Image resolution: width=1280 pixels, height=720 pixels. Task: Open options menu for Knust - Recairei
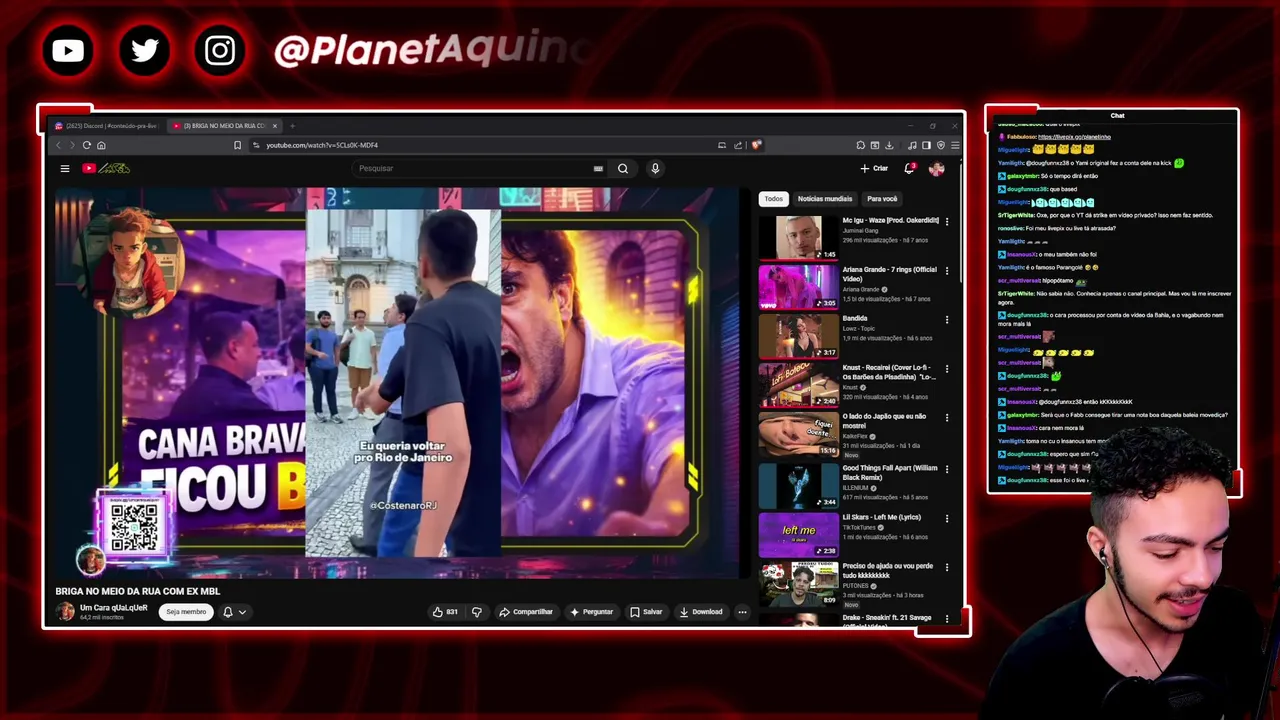pos(947,369)
